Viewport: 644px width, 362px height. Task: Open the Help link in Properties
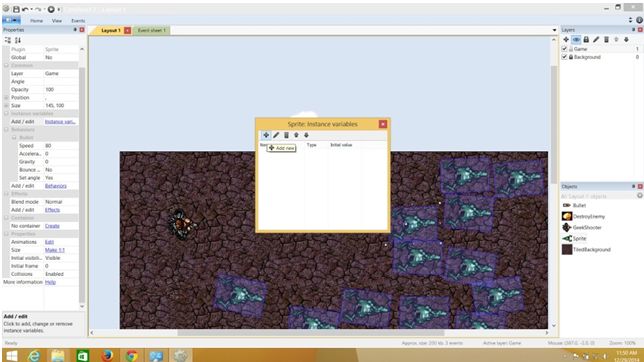coord(50,282)
